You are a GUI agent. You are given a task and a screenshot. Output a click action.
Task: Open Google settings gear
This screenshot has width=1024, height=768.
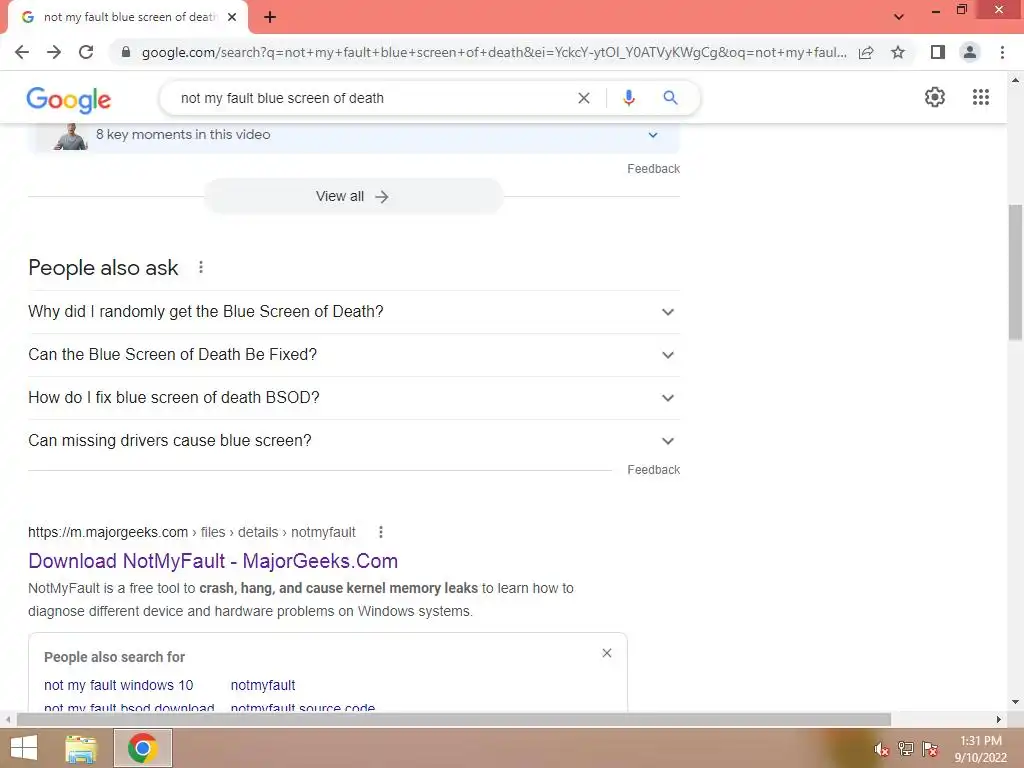935,97
